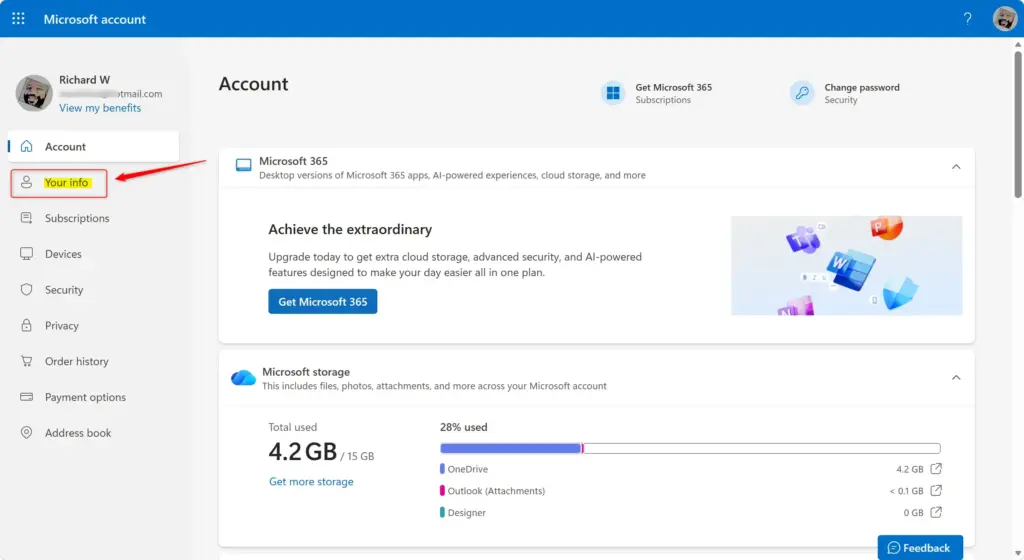Click the Microsoft 365 laptop icon
This screenshot has width=1024, height=560.
pos(244,165)
